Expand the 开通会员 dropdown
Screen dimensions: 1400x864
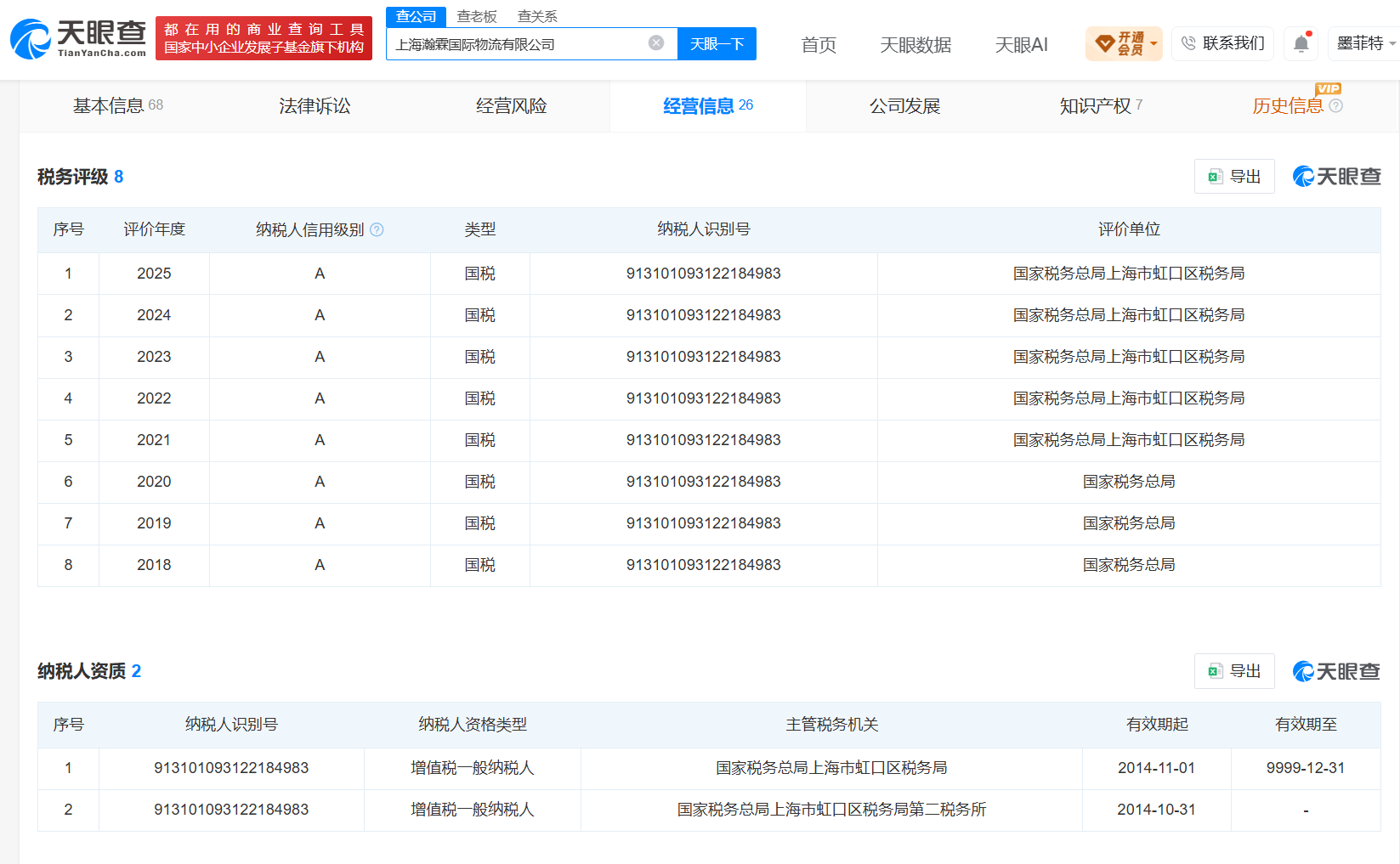1153,43
